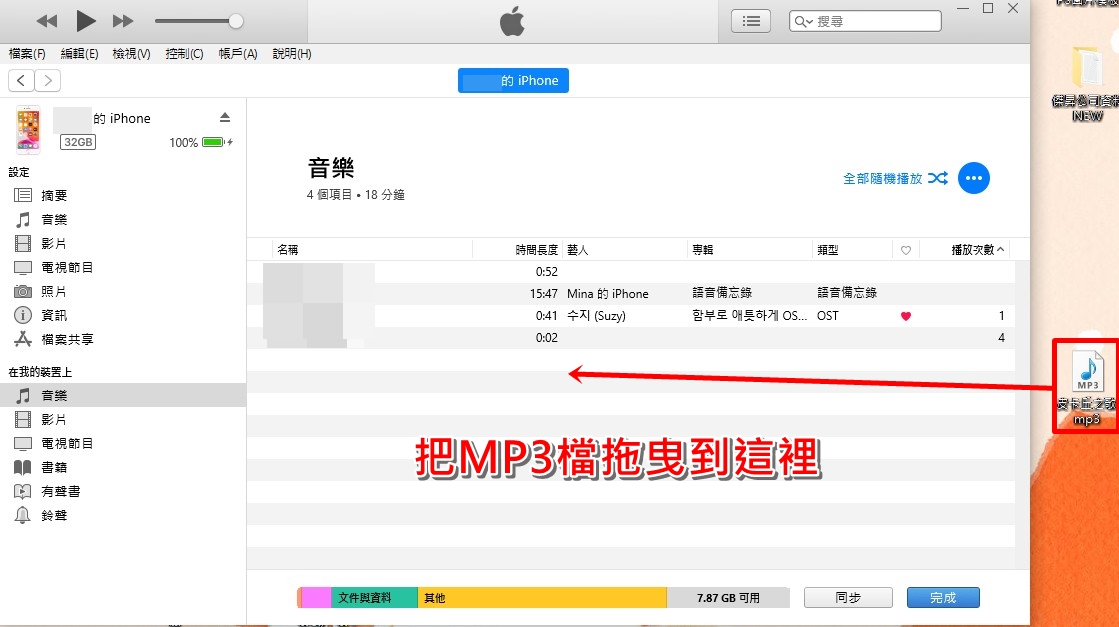1119x627 pixels.
Task: Click the iPhone device thumbnail image
Action: [29, 130]
